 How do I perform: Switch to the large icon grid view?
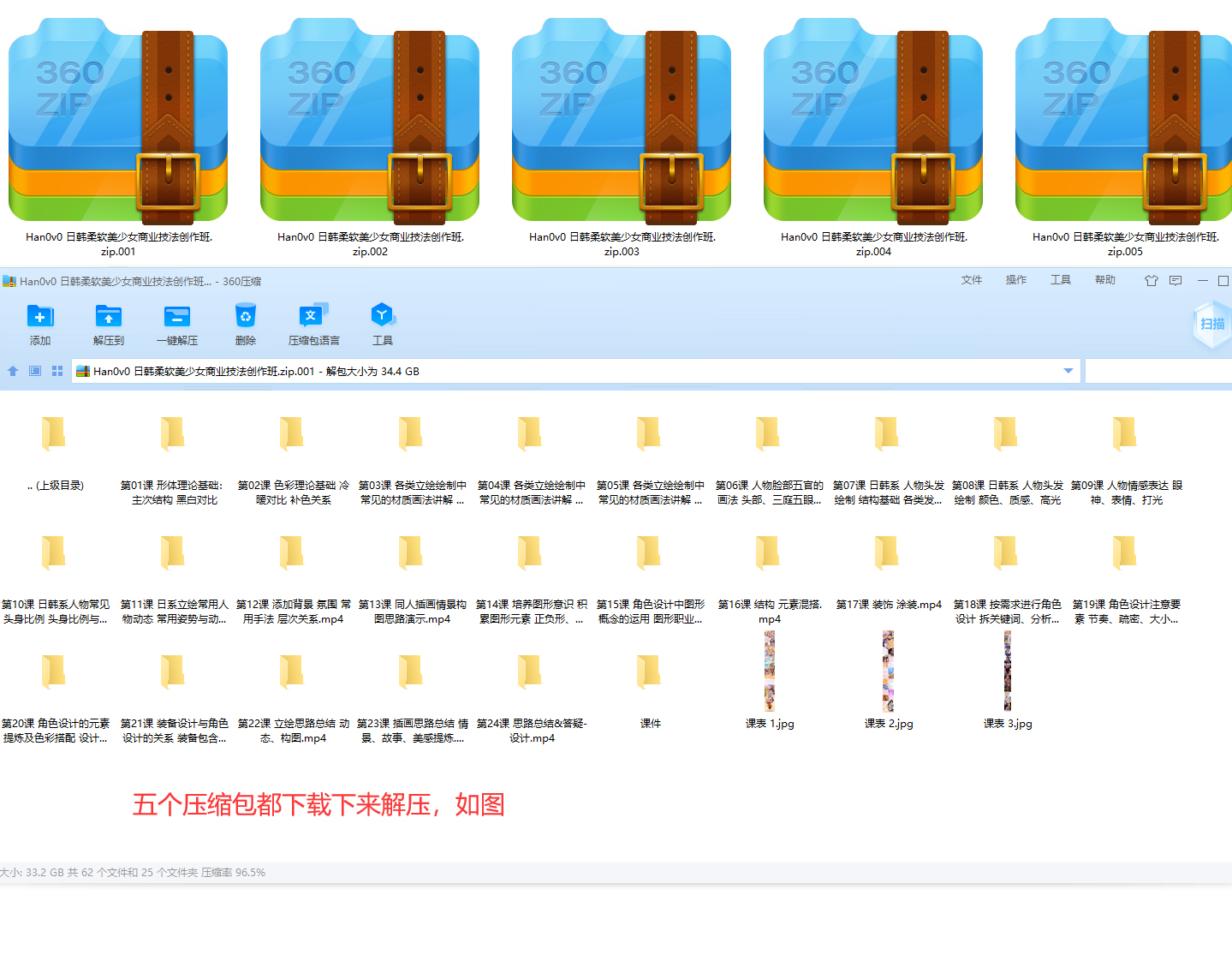tap(57, 371)
